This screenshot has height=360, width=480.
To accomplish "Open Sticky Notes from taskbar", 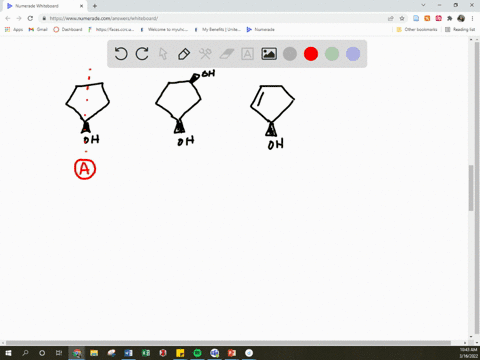I will (x=180, y=353).
